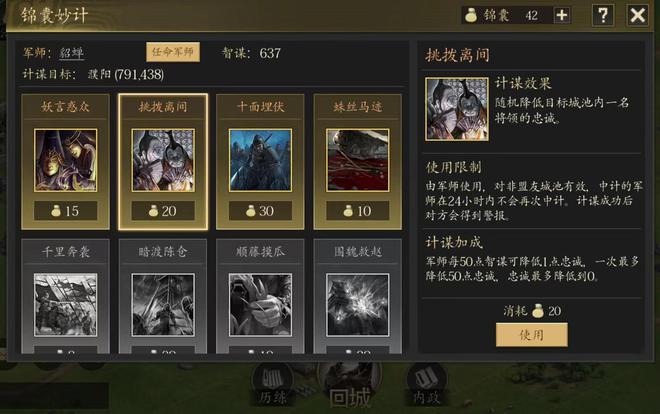Screen dimensions: 660x414
Task: Click the 貂蝉 strategist name link
Action: 72,53
